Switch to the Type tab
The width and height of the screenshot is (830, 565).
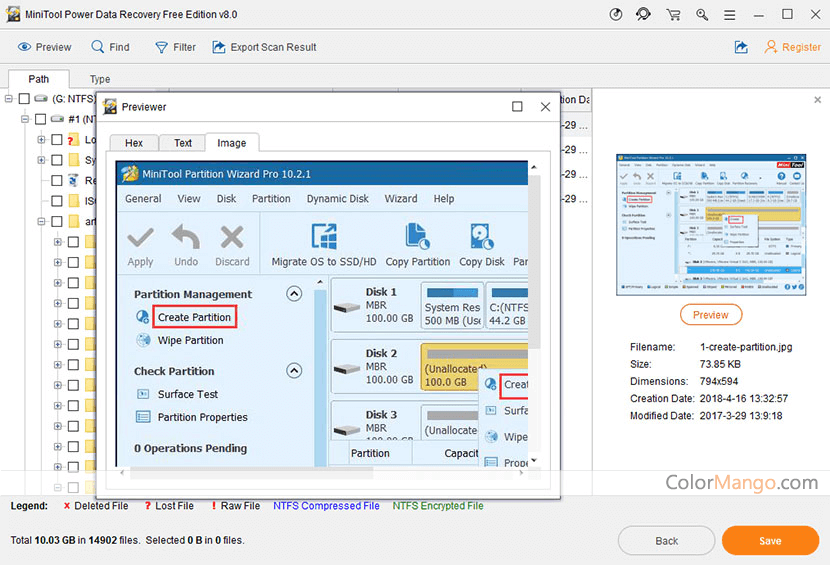coord(100,79)
